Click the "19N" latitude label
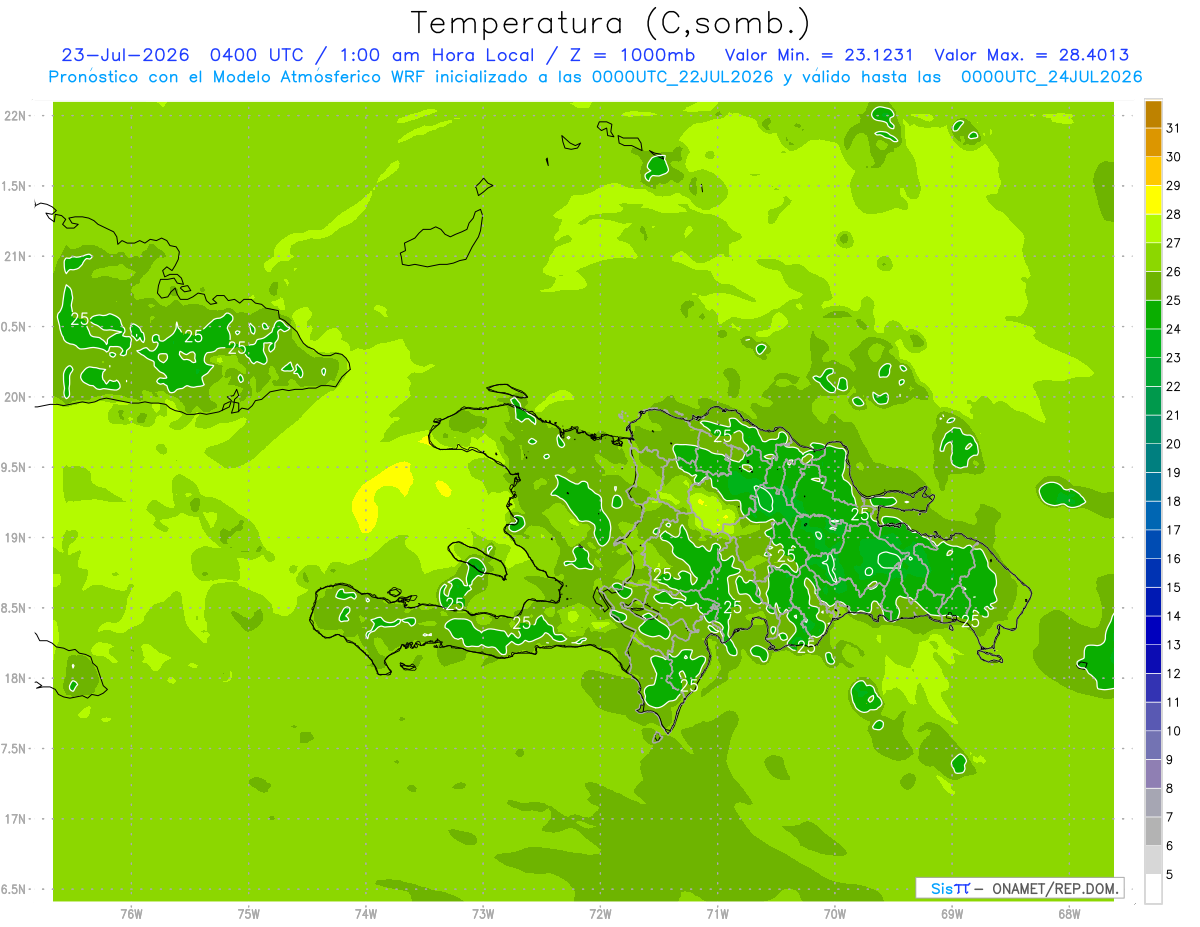1200x927 pixels. coord(16,538)
